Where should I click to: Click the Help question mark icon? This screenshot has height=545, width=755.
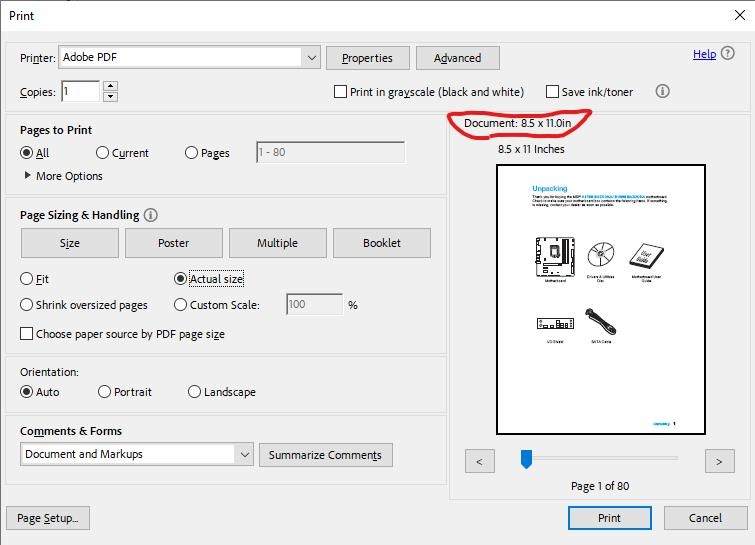728,53
